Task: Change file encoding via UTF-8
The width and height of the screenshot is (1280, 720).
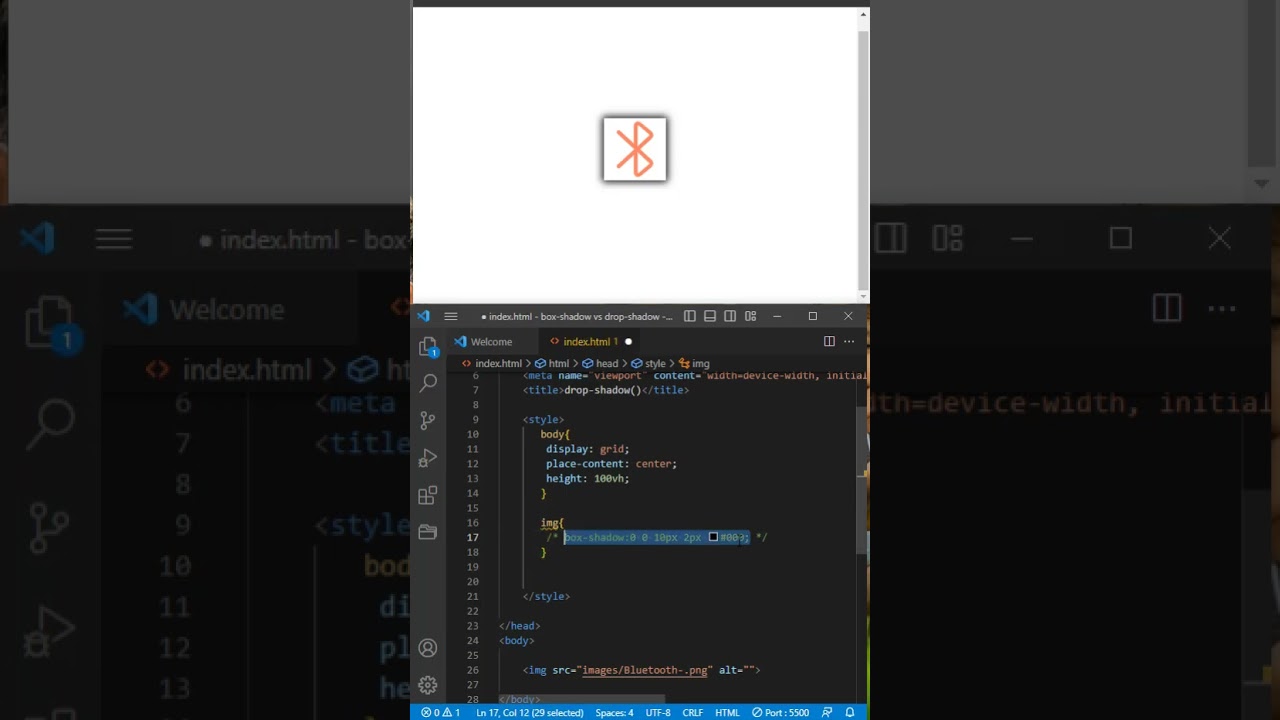Action: (x=658, y=713)
